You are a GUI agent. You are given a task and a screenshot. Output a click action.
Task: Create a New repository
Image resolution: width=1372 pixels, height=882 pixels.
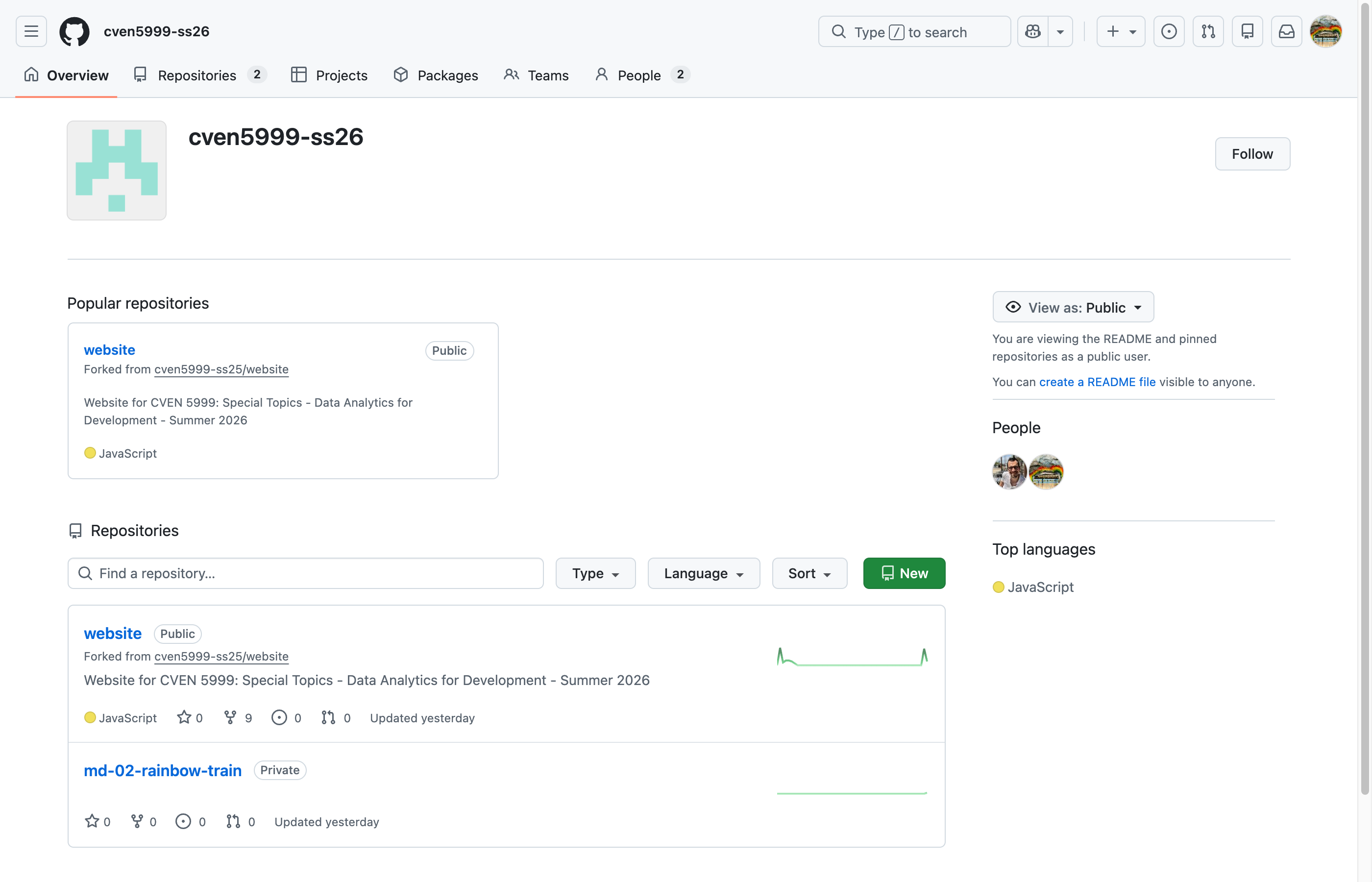[904, 573]
